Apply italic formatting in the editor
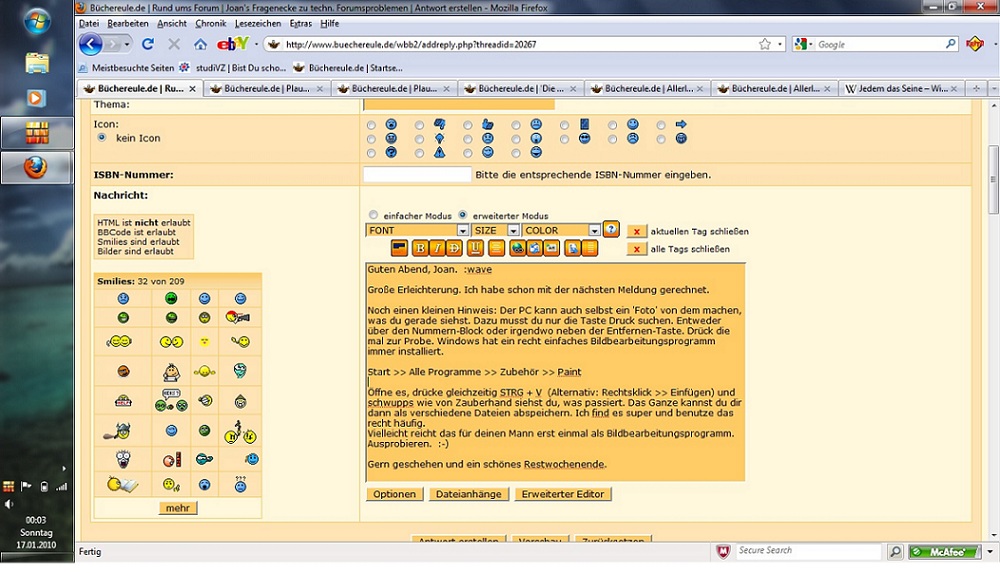This screenshot has height=573, width=1000. point(438,248)
